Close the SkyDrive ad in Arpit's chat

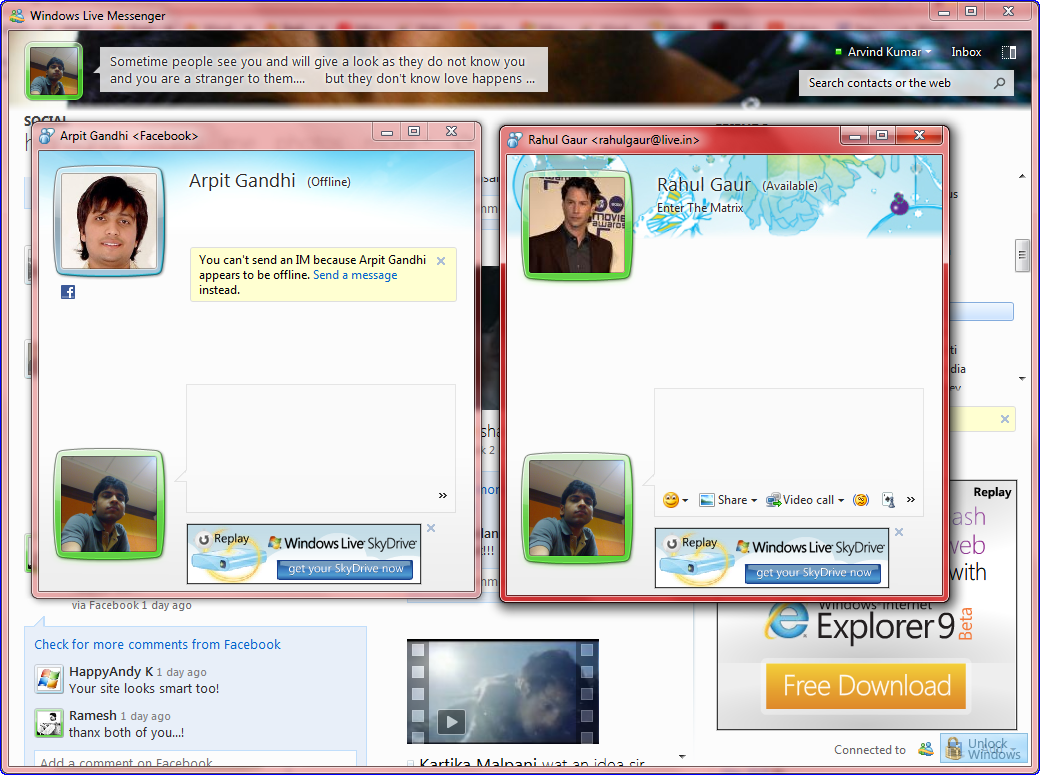click(x=431, y=528)
